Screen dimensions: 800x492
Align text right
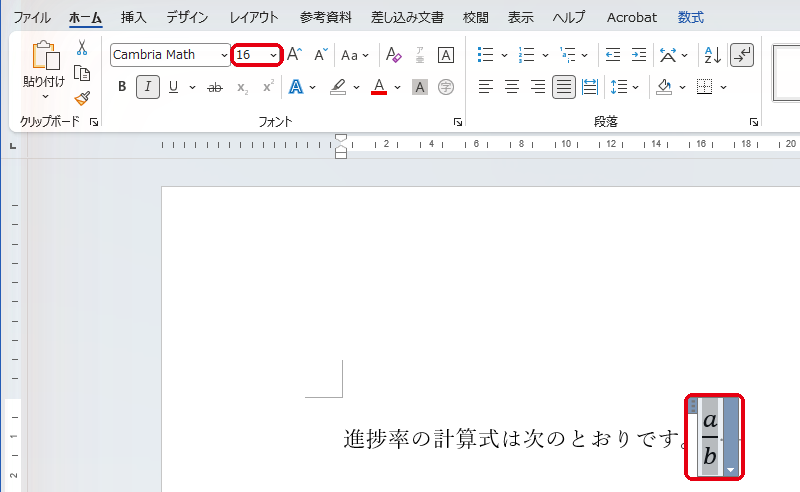tap(538, 87)
